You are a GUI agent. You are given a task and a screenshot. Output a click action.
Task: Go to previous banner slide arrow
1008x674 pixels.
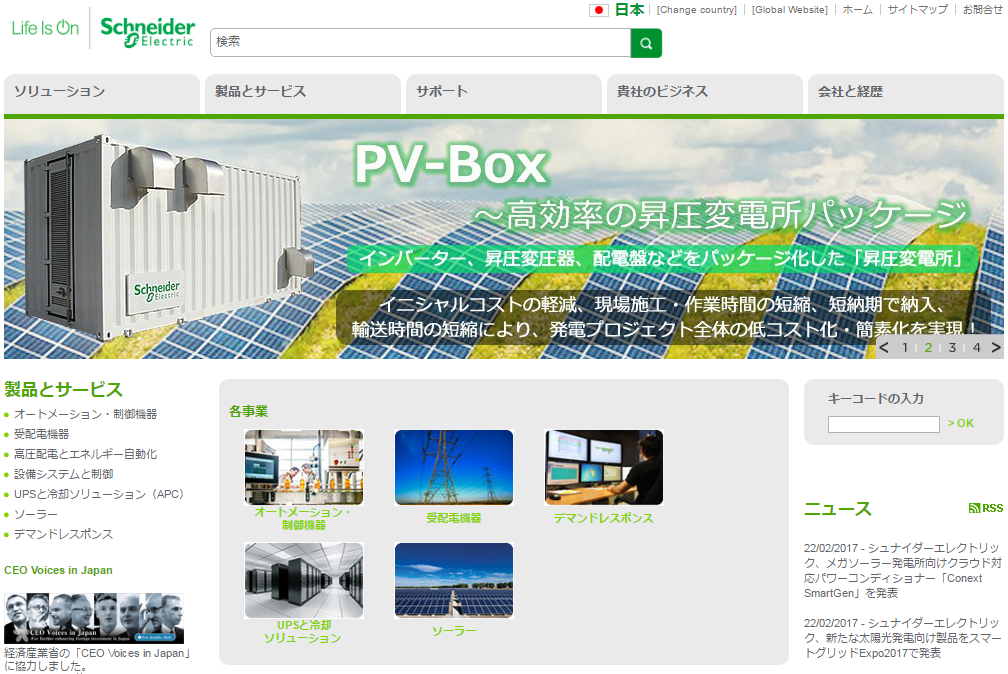[885, 348]
